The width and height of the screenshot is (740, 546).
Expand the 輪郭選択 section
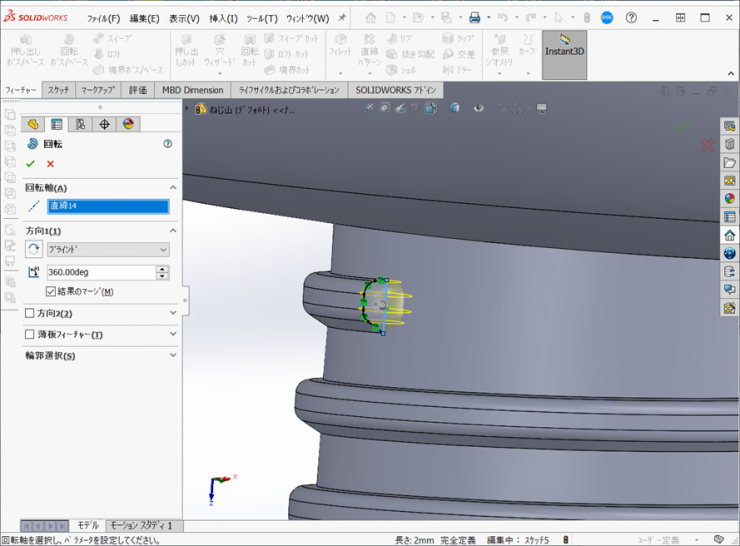(173, 355)
